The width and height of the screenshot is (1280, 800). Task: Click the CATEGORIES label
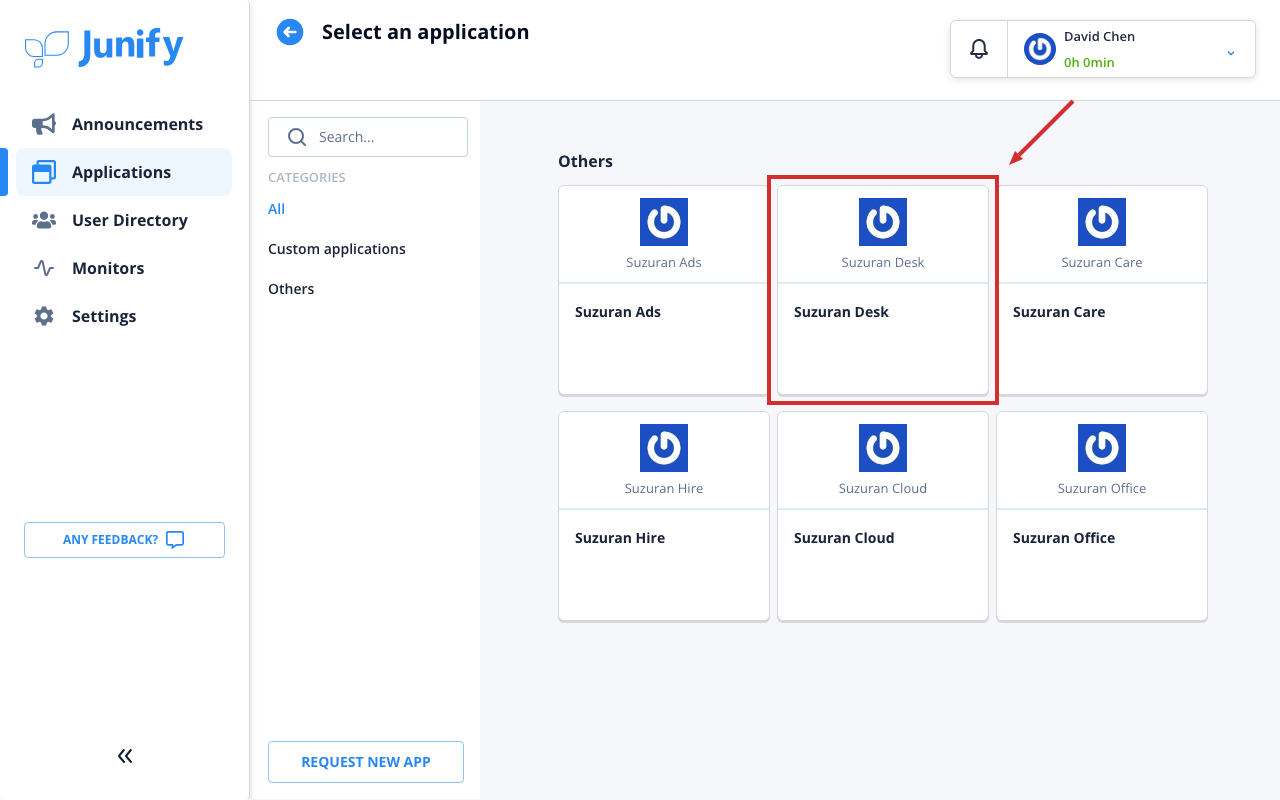(x=307, y=177)
